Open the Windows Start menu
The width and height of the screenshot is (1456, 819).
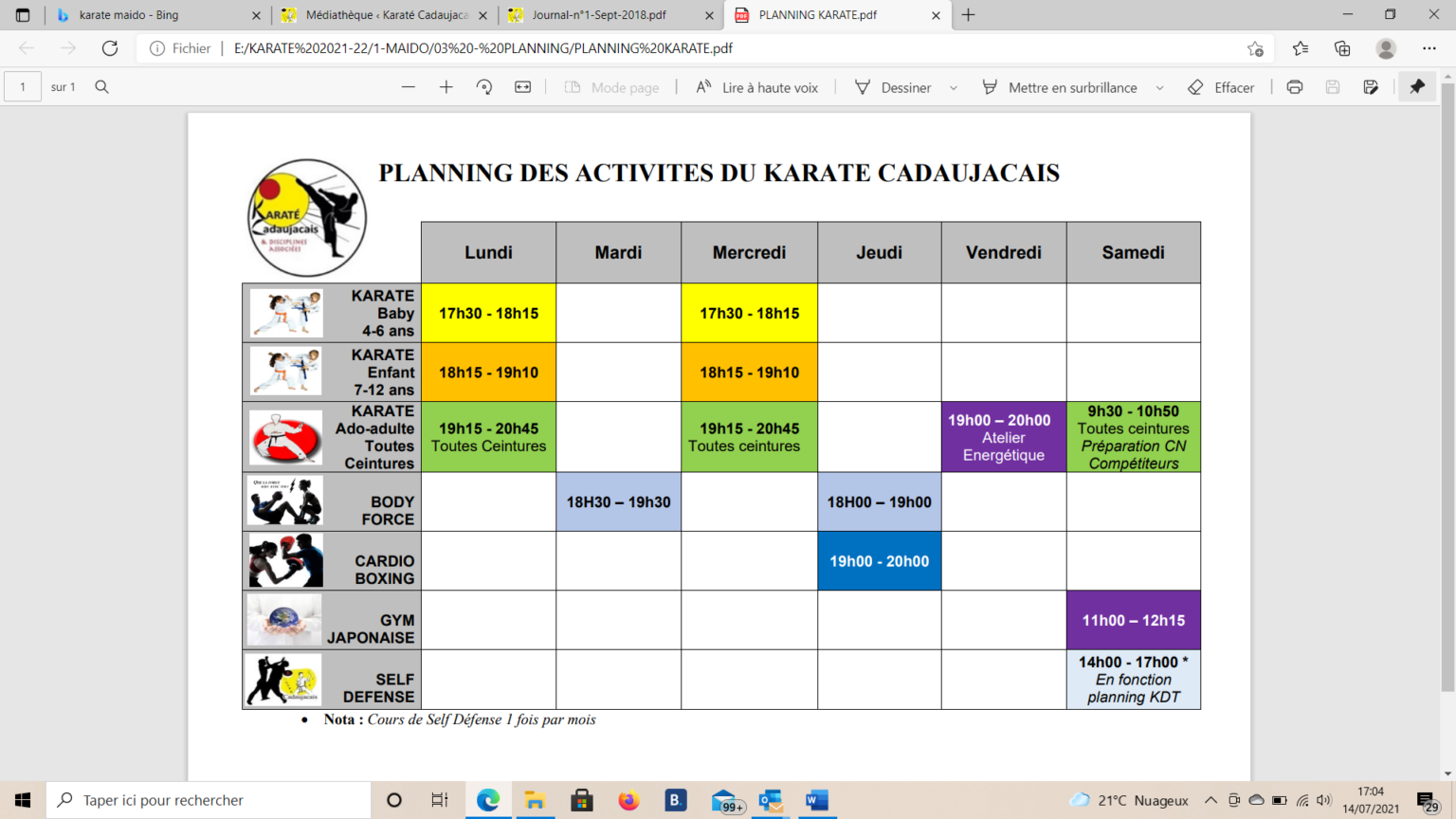click(23, 800)
